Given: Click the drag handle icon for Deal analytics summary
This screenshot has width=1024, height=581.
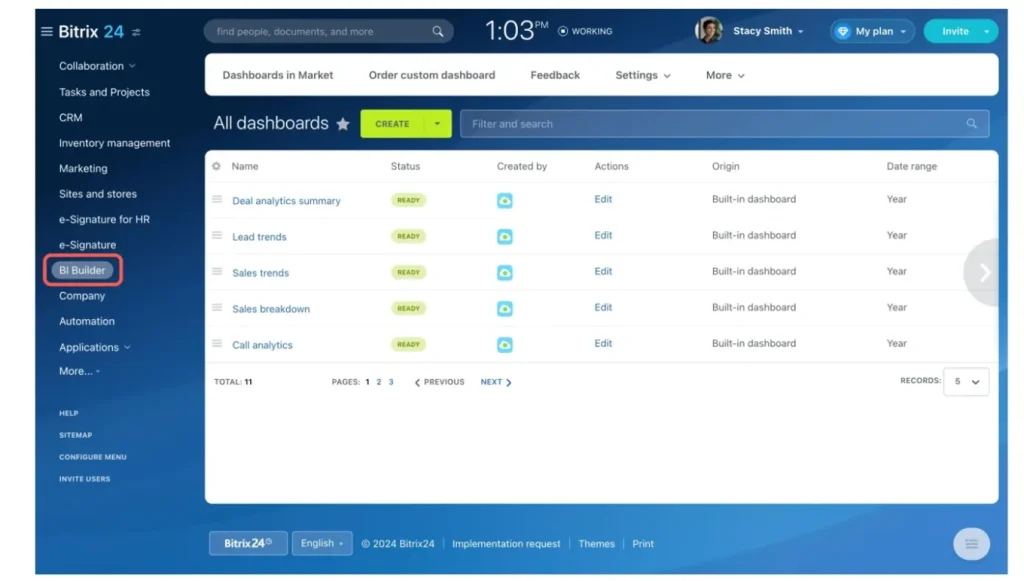Looking at the screenshot, I should 217,200.
